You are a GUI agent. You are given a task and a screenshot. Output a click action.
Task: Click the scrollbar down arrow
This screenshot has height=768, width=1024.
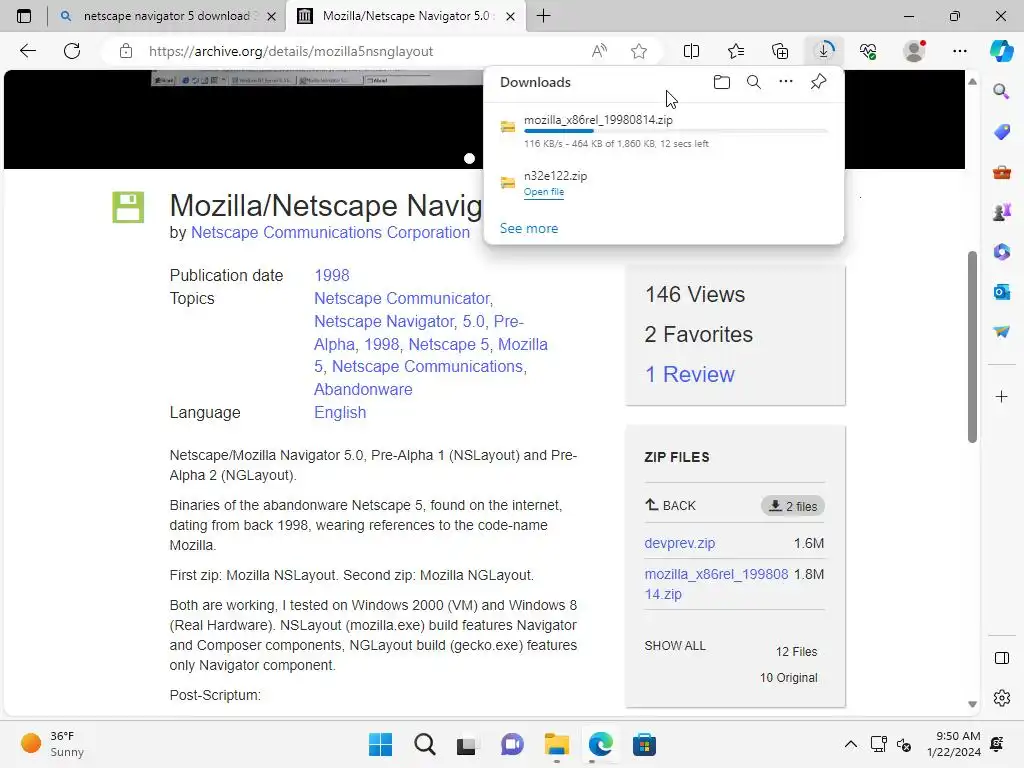[972, 704]
